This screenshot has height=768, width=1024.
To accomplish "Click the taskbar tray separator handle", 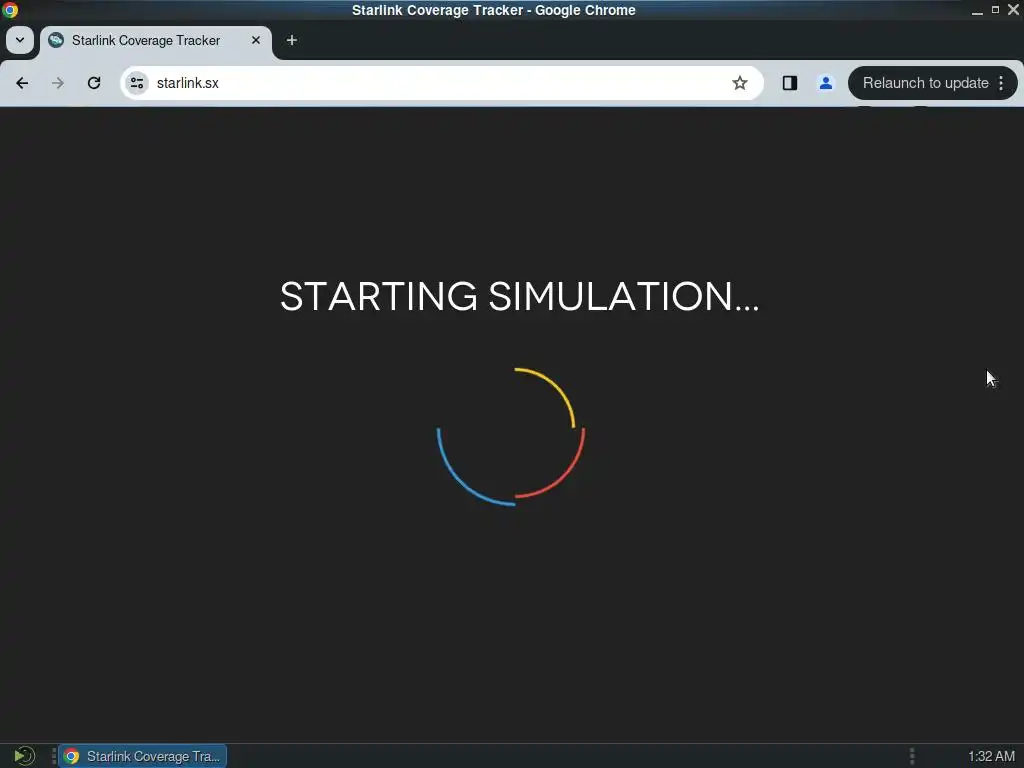I will tap(912, 756).
